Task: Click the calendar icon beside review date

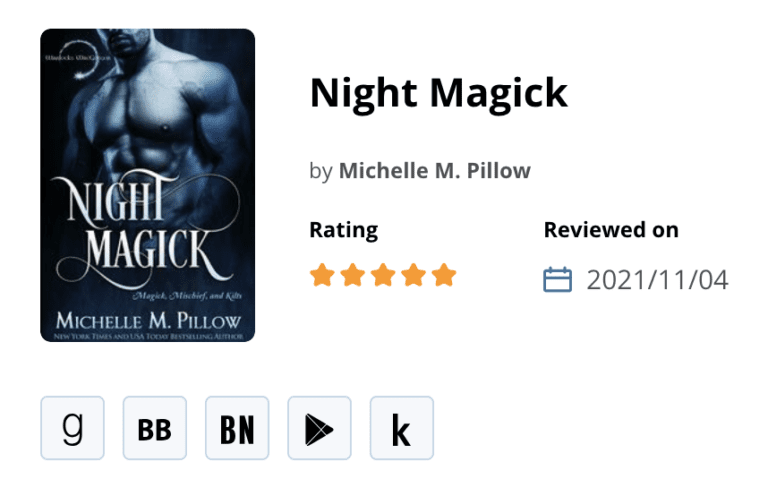Action: [x=557, y=280]
